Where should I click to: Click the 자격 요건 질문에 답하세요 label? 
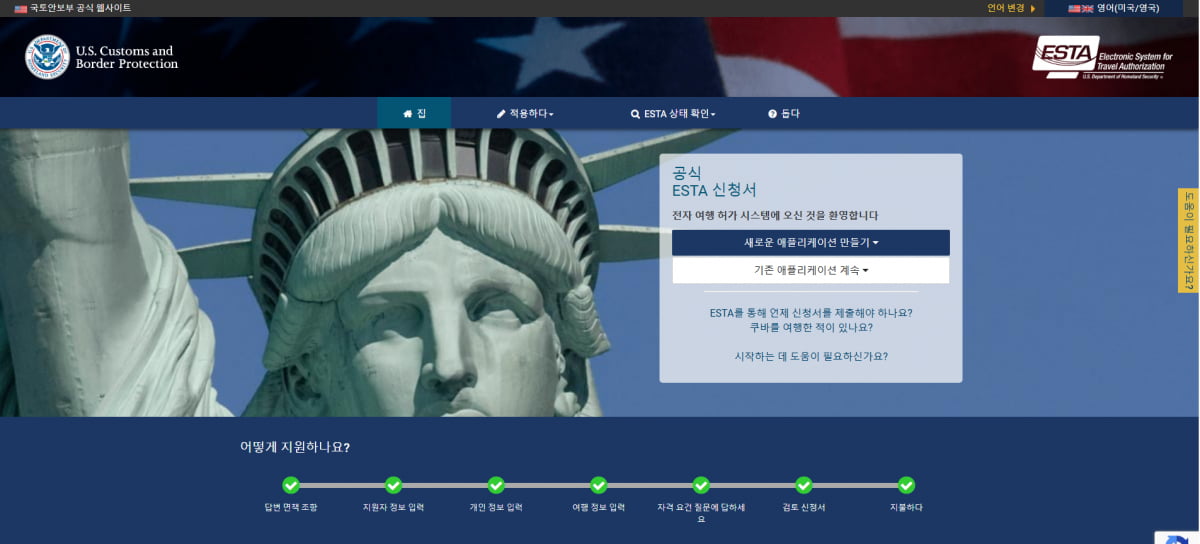click(x=701, y=513)
